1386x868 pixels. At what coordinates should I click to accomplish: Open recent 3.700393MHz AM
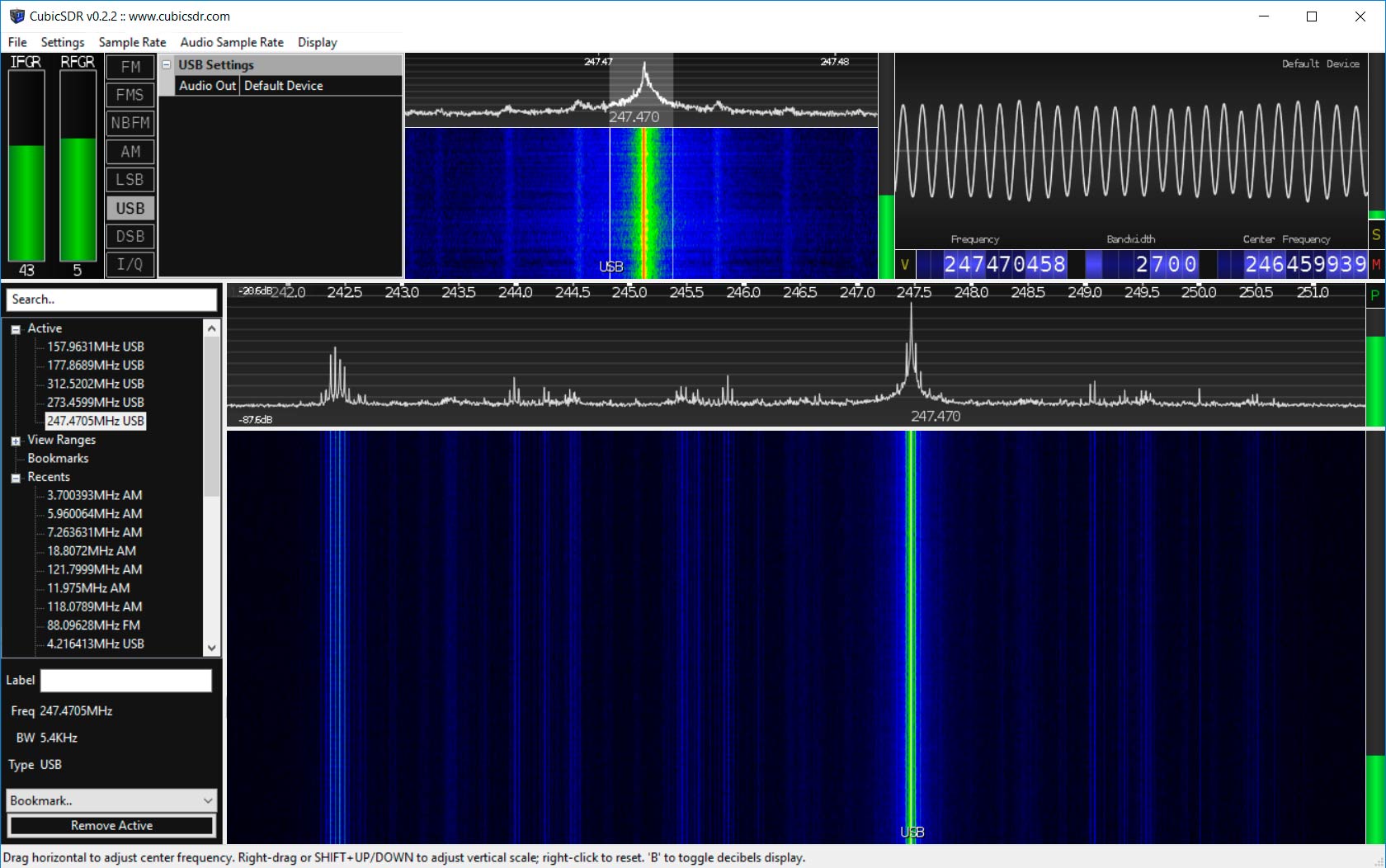pyautogui.click(x=94, y=495)
